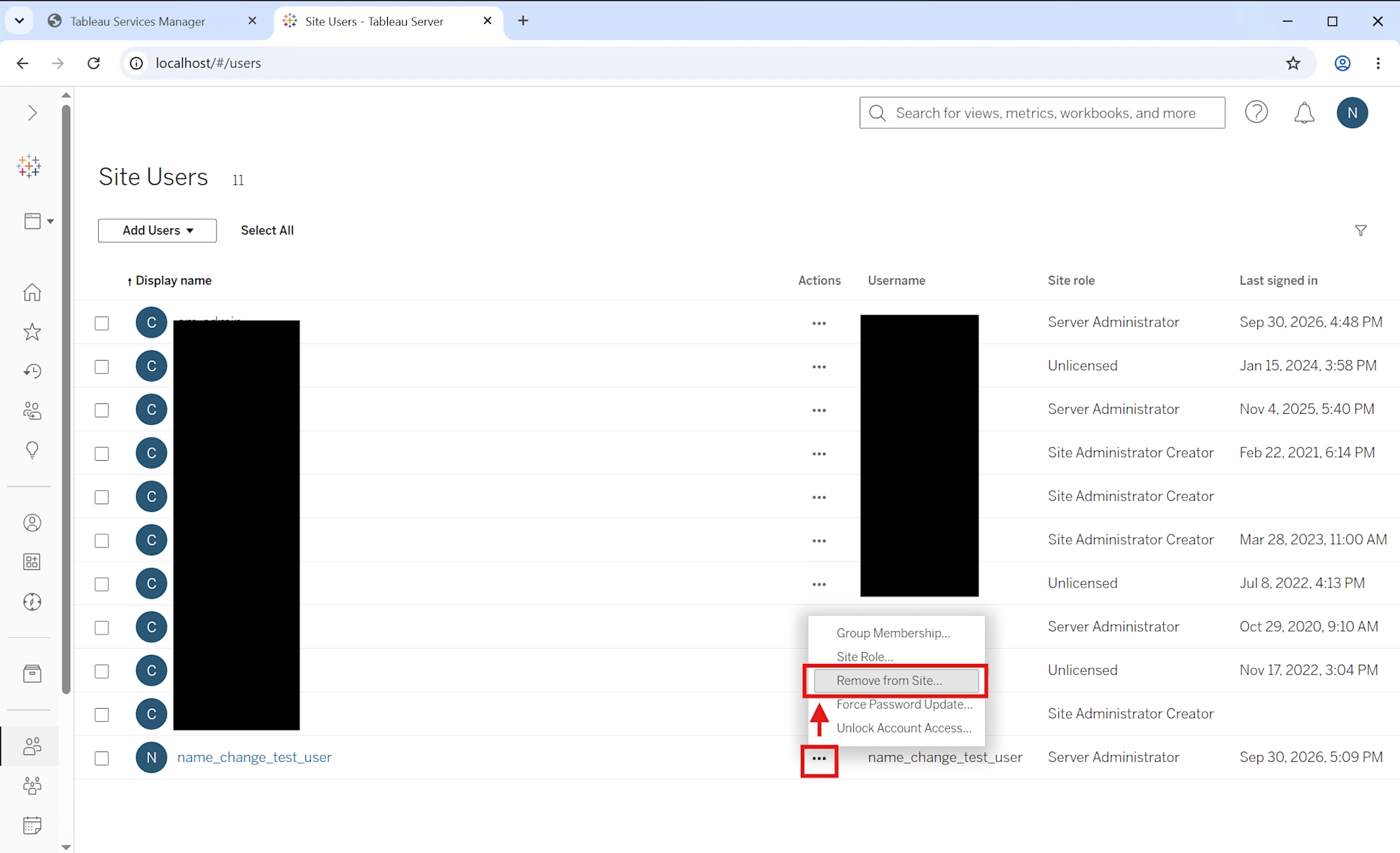Select Remove from Site menu option

(x=896, y=681)
